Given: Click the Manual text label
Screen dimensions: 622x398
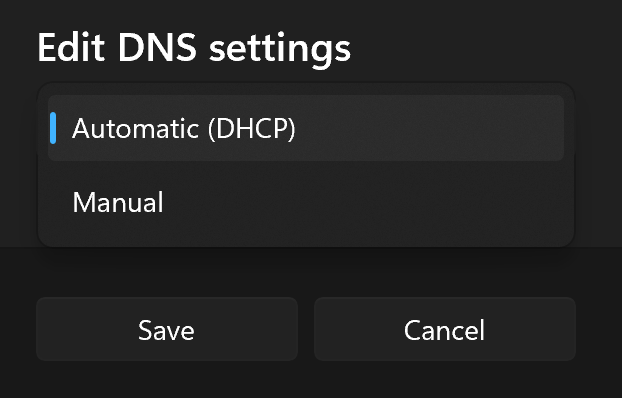Looking at the screenshot, I should coord(118,202).
